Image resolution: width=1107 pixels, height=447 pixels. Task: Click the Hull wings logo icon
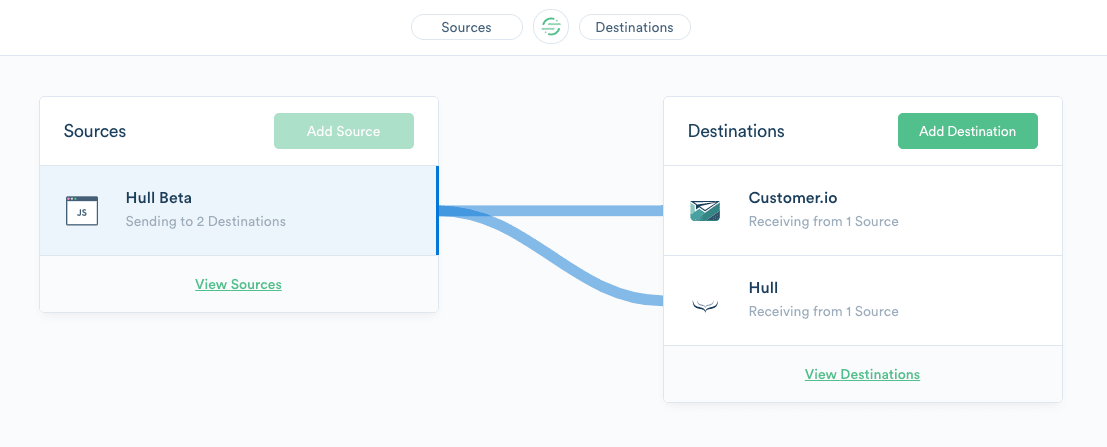tap(705, 305)
